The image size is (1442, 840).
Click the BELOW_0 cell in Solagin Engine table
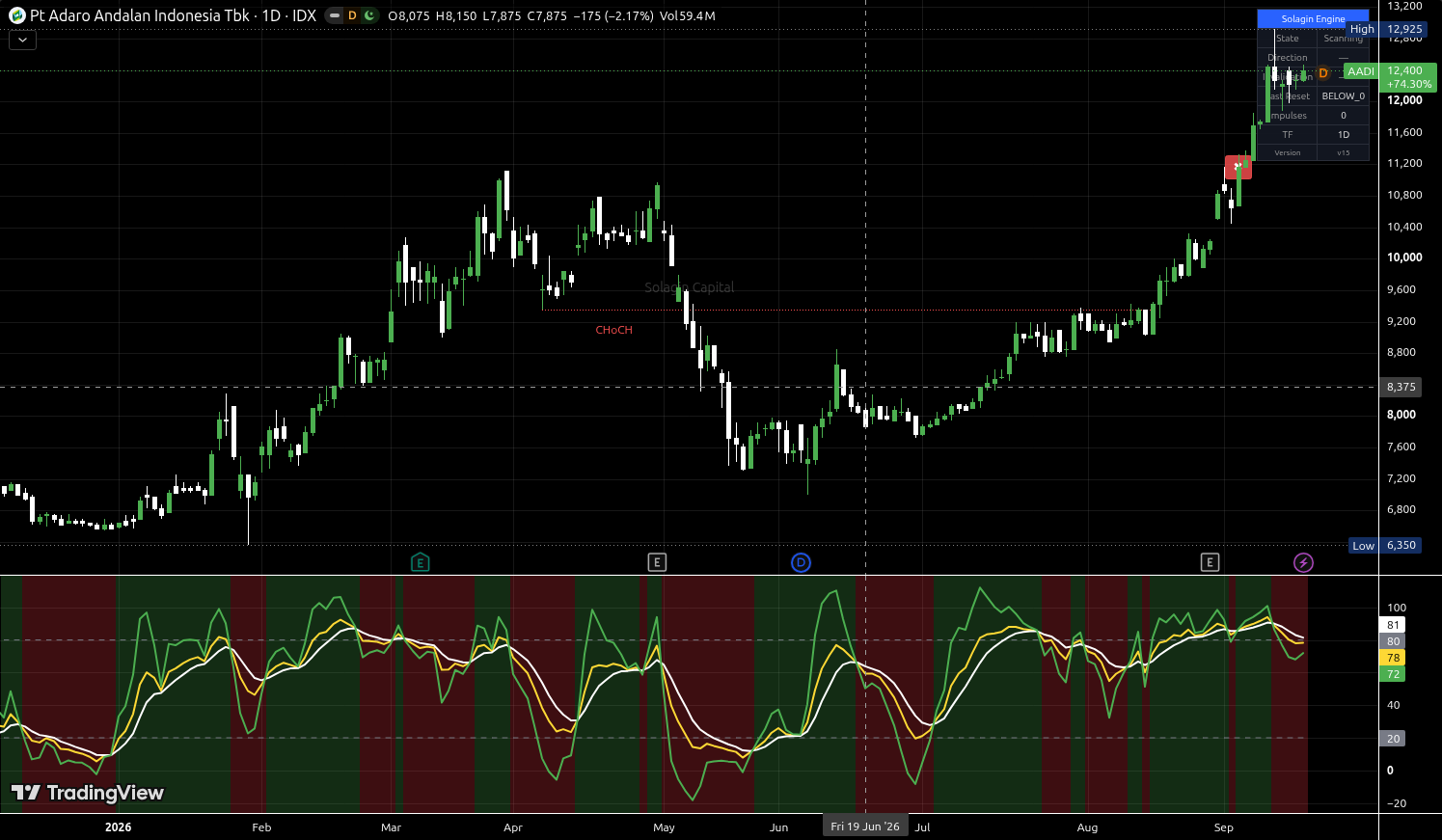click(x=1343, y=96)
